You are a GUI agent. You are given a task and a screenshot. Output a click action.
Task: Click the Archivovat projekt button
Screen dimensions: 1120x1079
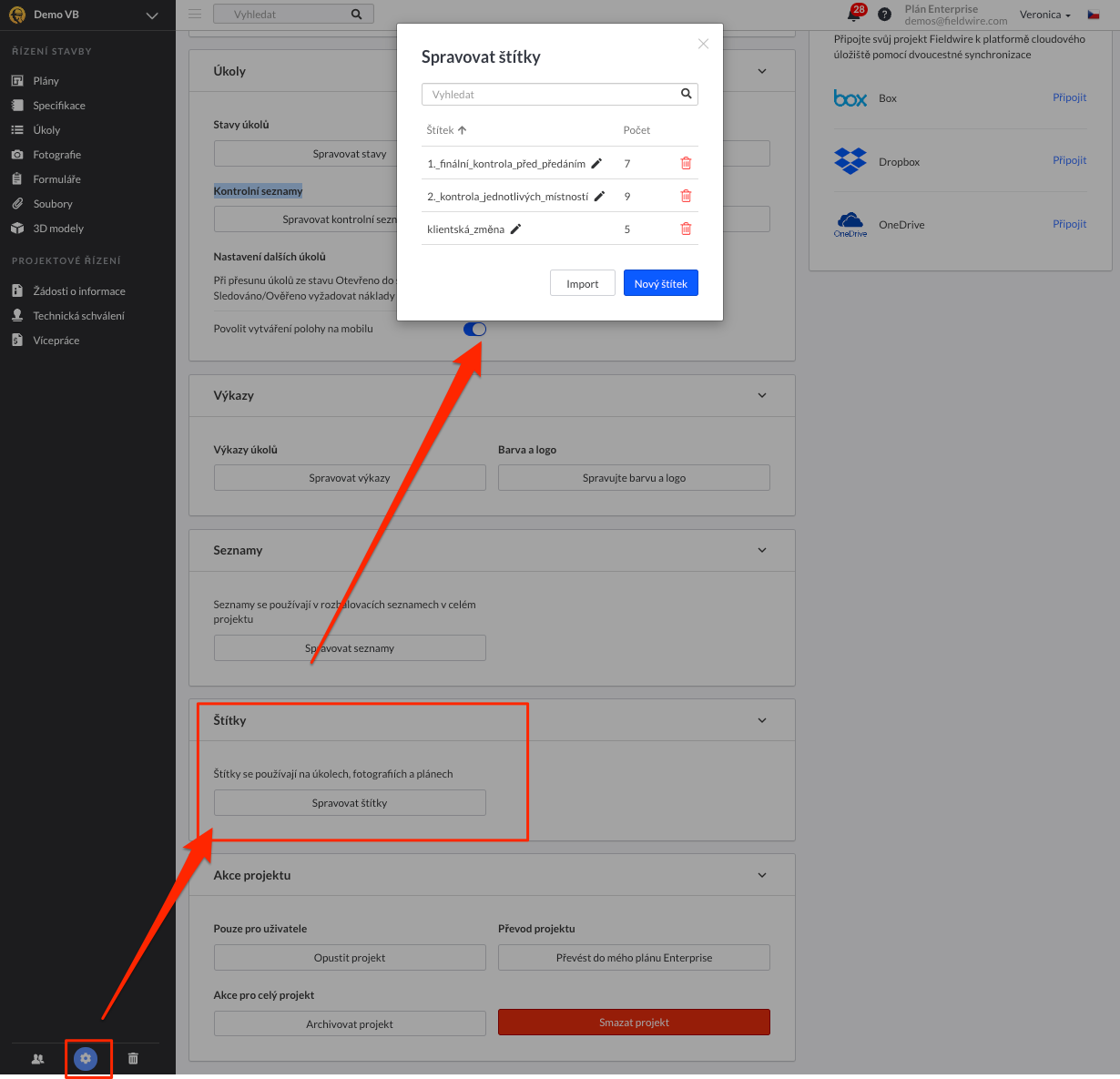pos(350,1023)
